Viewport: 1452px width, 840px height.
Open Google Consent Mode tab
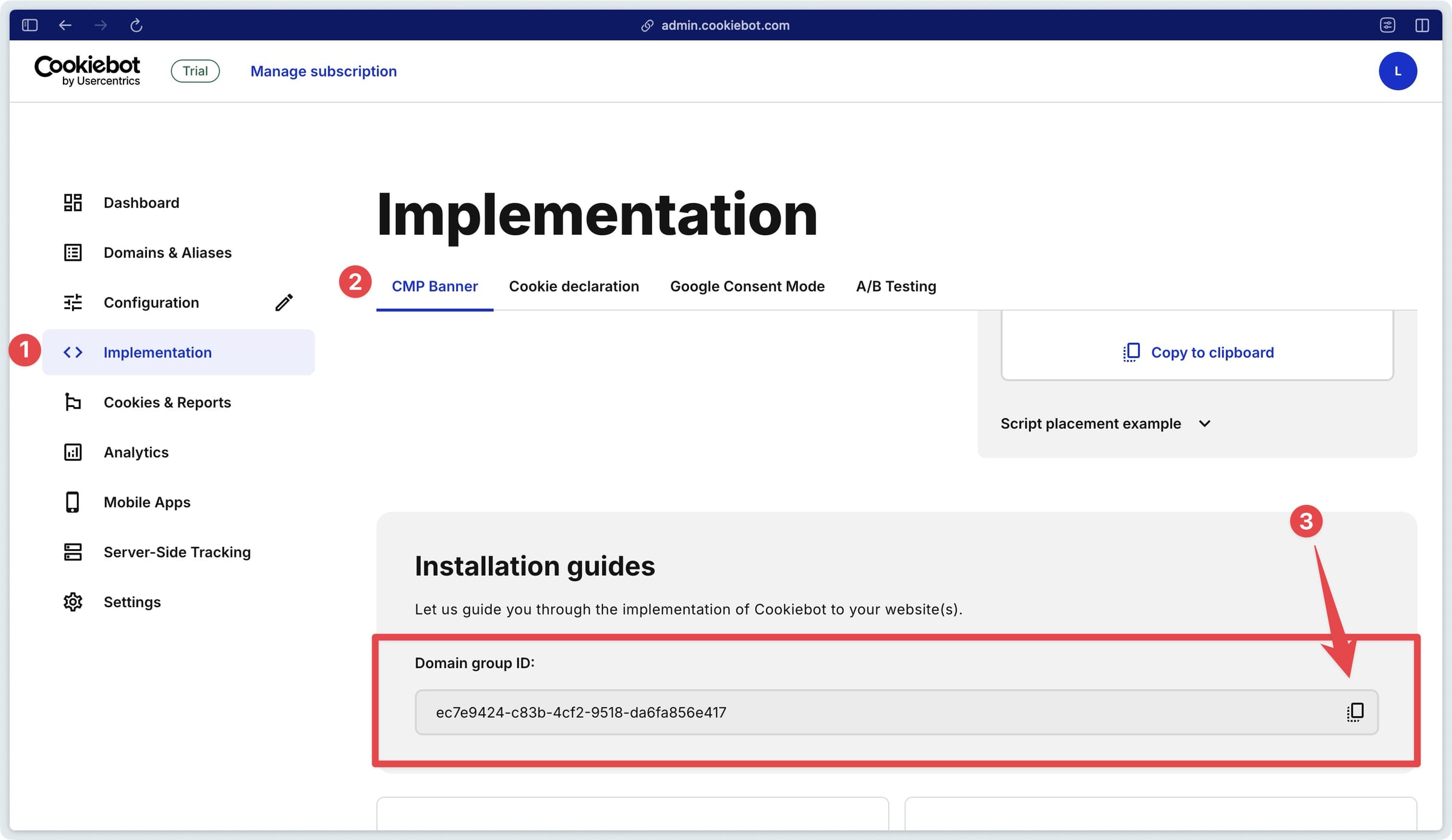coord(747,286)
